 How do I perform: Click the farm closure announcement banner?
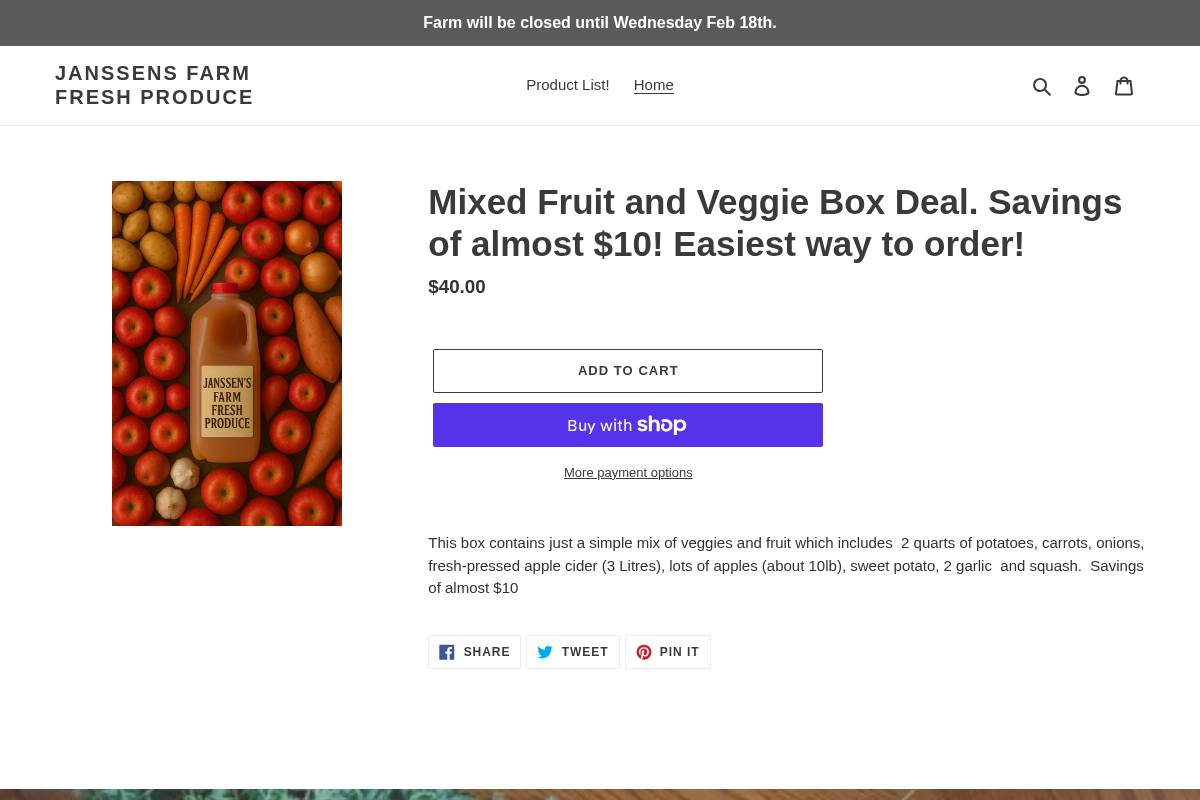click(600, 22)
